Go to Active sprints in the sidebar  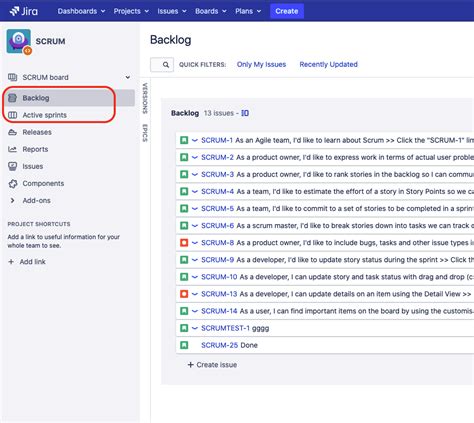(x=44, y=115)
